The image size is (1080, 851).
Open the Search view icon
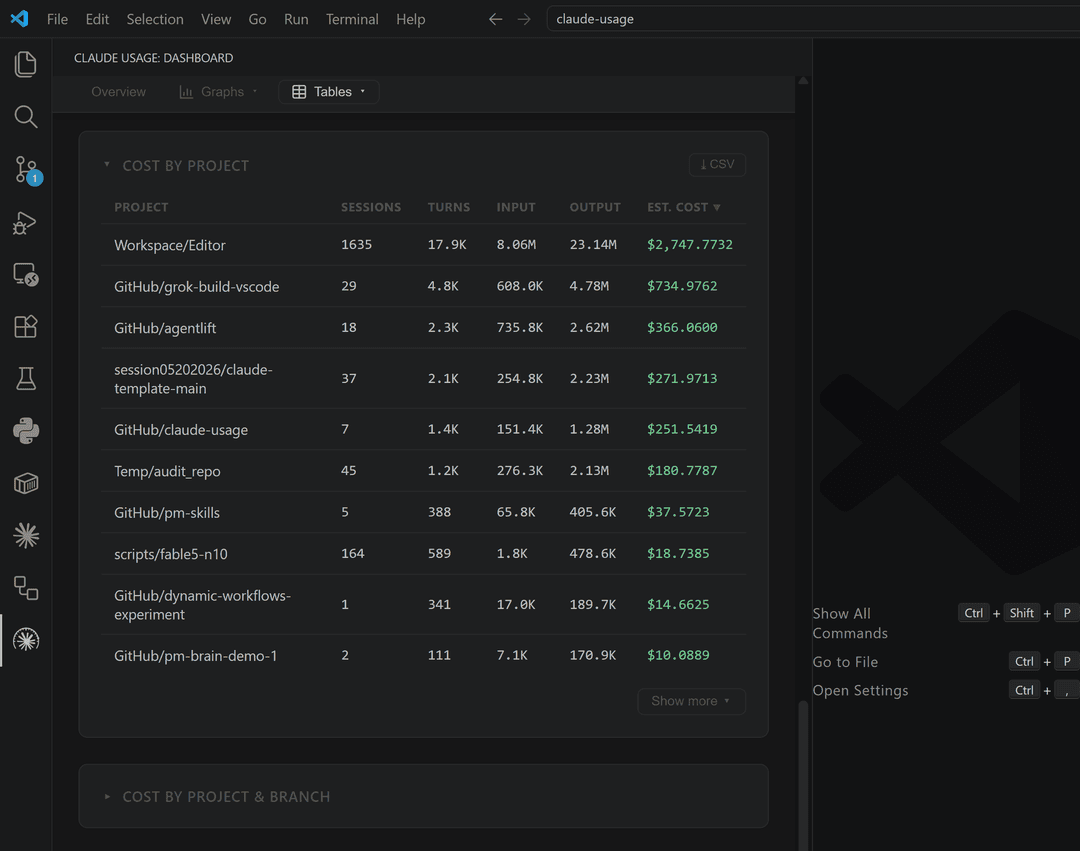click(25, 116)
